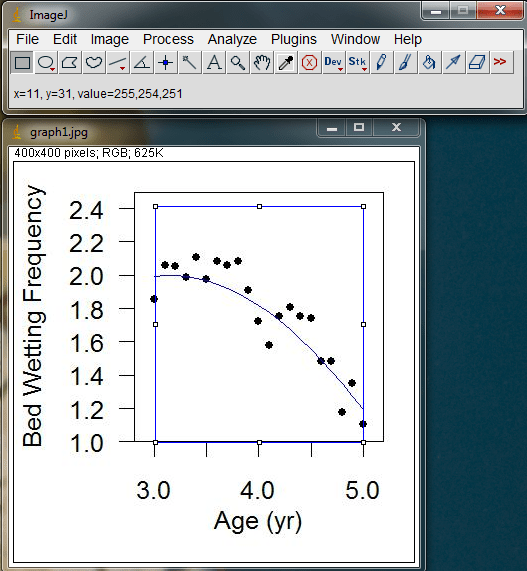The image size is (527, 571).
Task: Open the Image menu
Action: tap(110, 39)
